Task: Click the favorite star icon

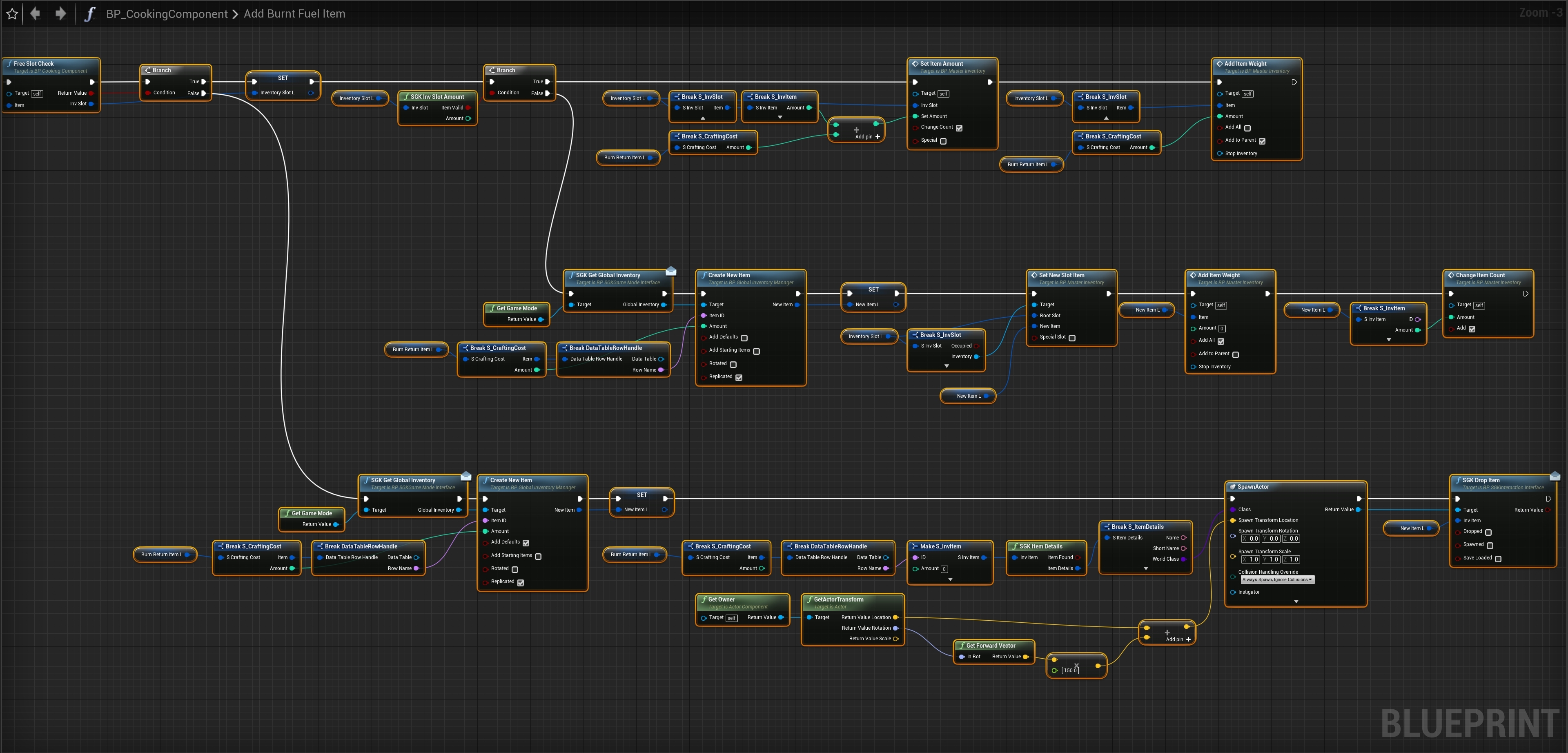Action: coord(11,13)
